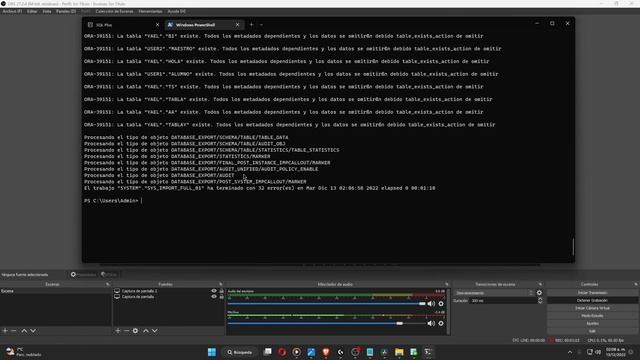The image size is (640, 360).
Task: Pop out the Controles dock panel
Action: [636, 284]
